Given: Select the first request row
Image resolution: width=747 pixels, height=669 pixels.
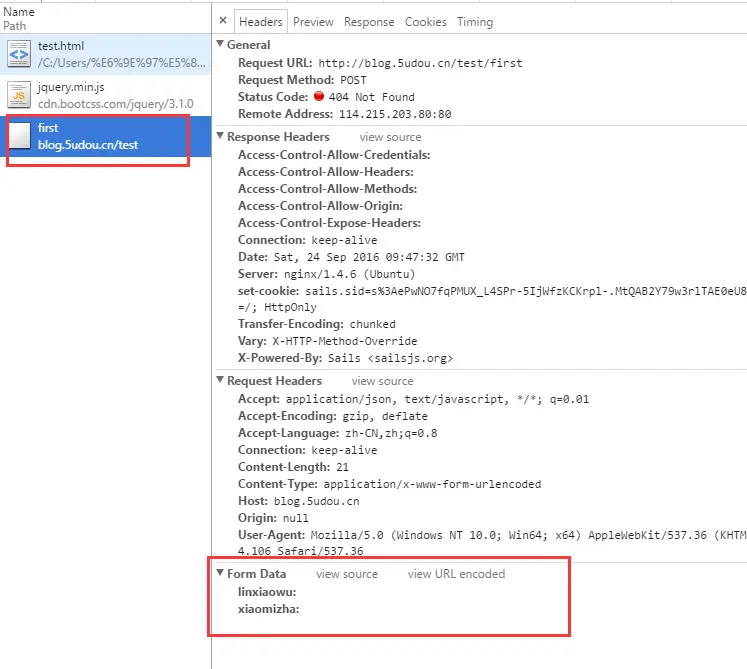Looking at the screenshot, I should coord(105,136).
